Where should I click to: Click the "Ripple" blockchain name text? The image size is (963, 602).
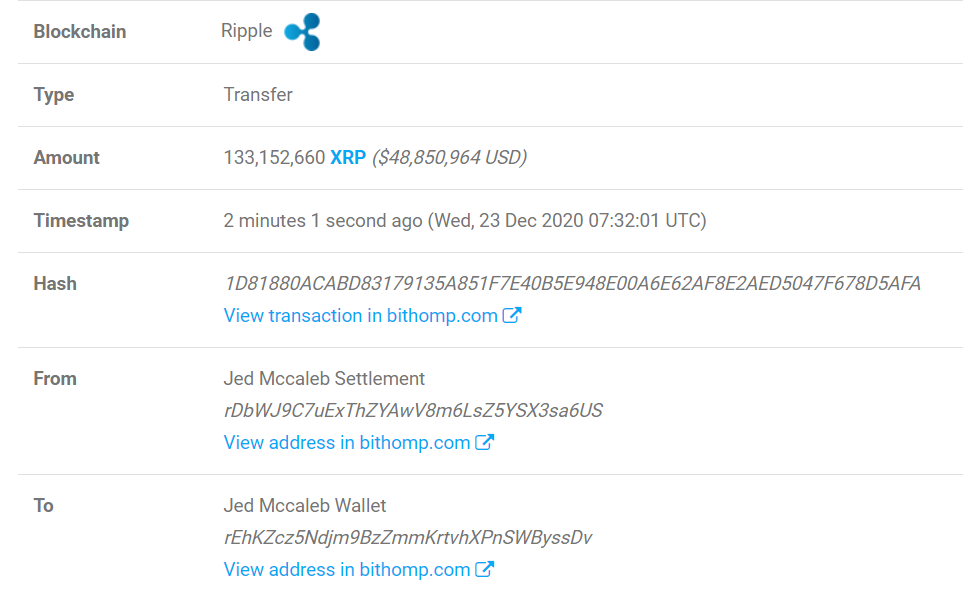click(x=247, y=31)
